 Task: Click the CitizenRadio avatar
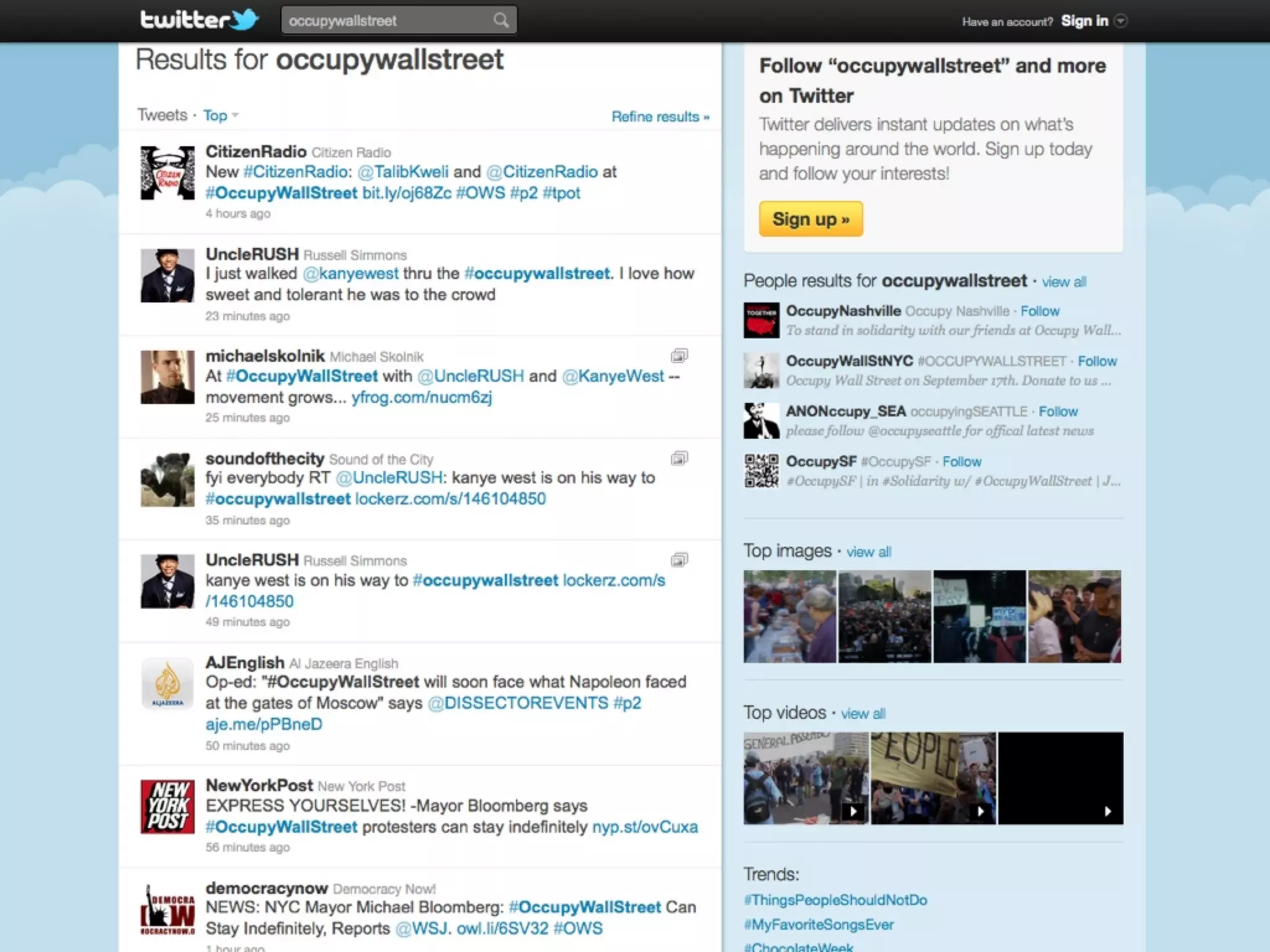[167, 173]
